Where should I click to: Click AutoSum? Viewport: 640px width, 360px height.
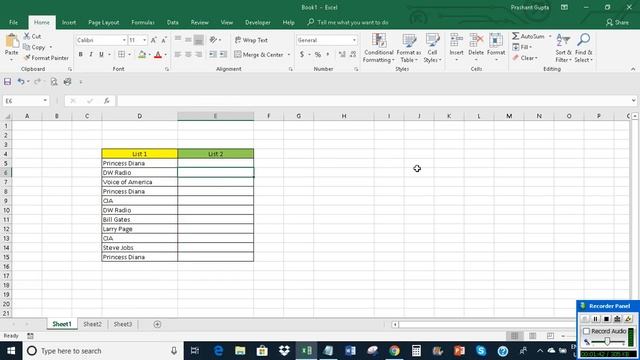pos(529,36)
